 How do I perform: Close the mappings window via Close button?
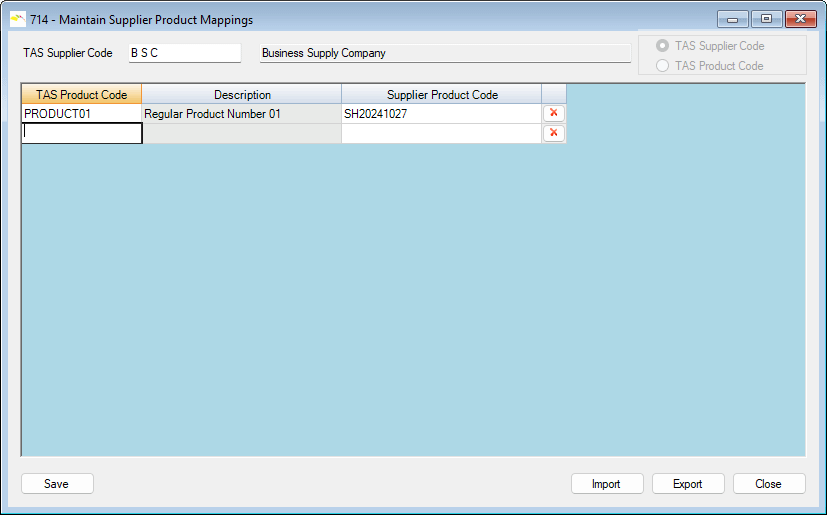click(768, 484)
